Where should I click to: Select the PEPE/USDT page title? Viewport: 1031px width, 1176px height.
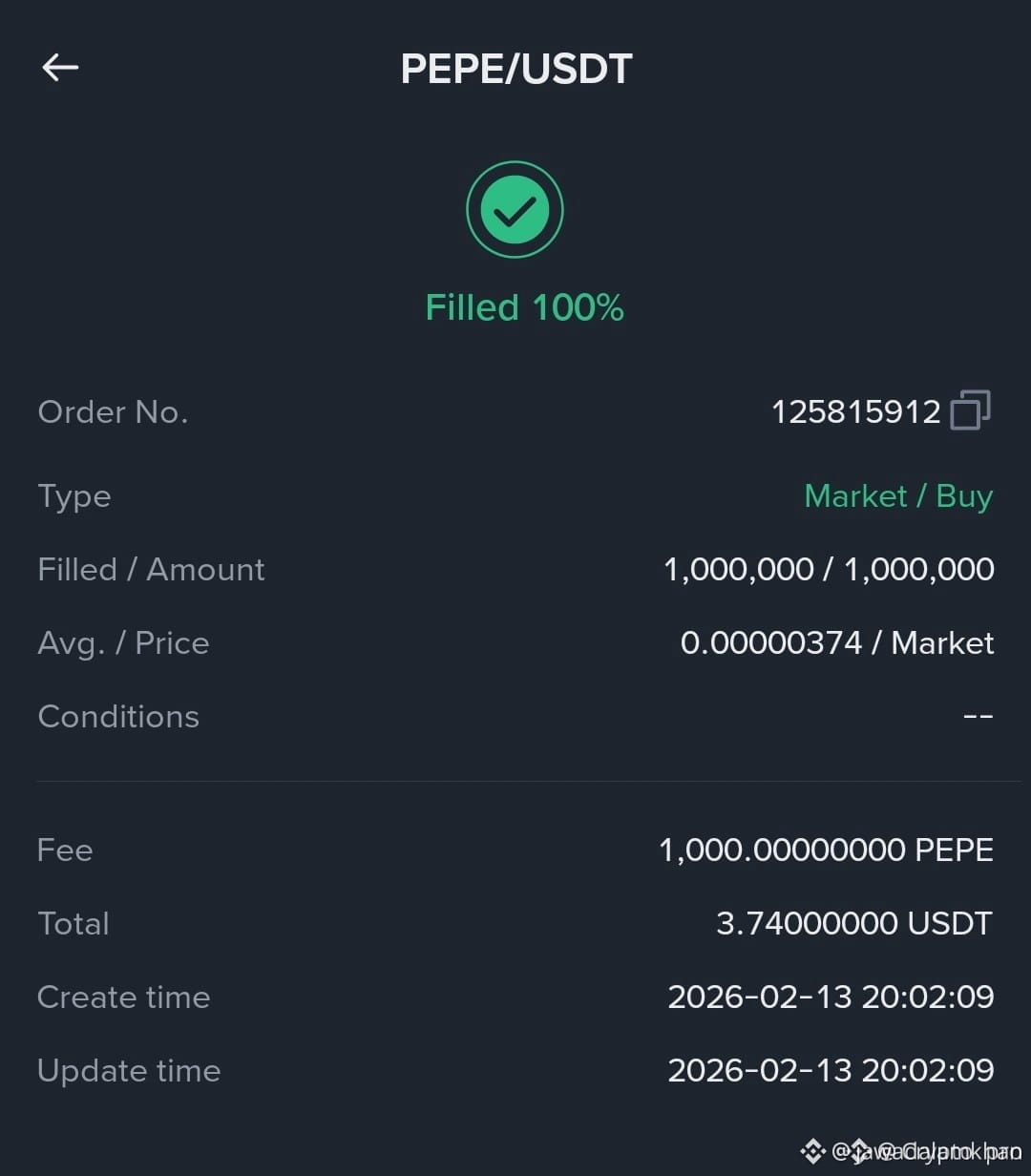516,69
